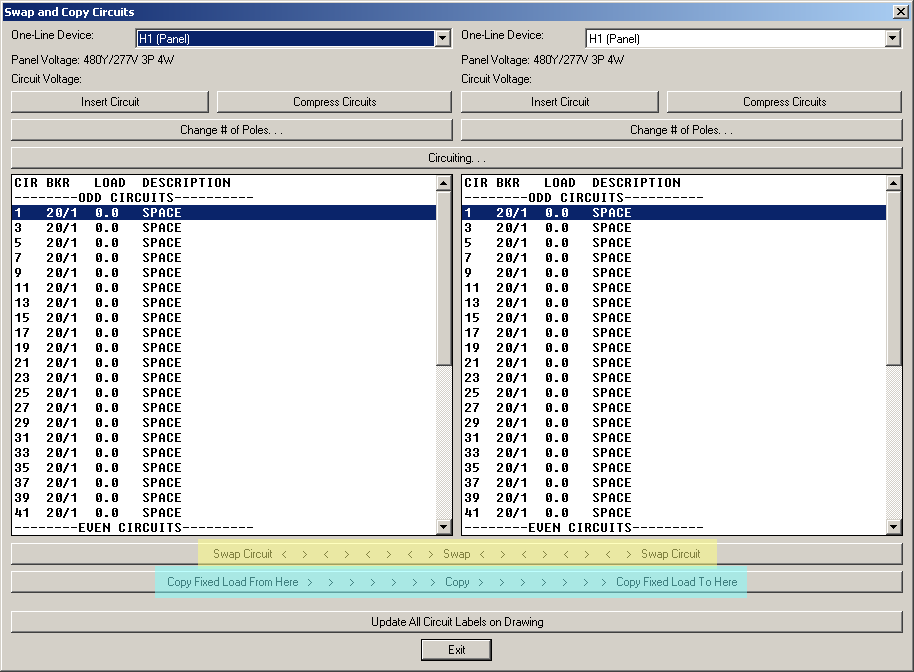Viewport: 914px width, 672px height.
Task: Select circuit 13 in the left list
Action: [224, 303]
